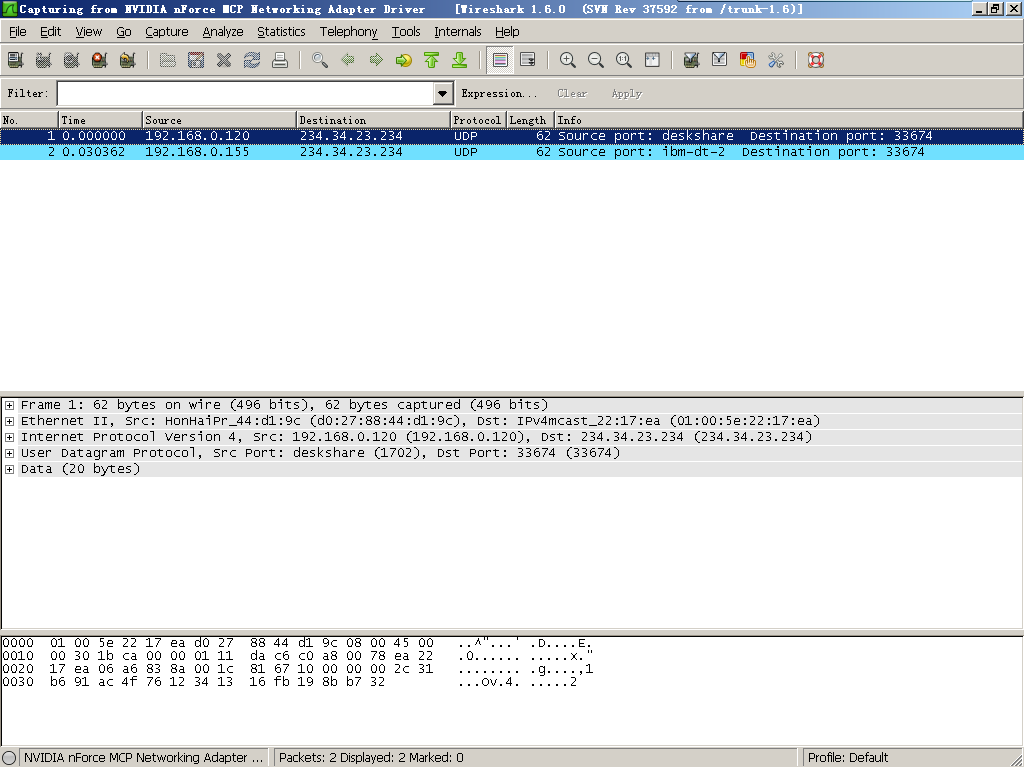This screenshot has width=1024, height=768.
Task: Start a new live capture
Action: tap(72, 61)
